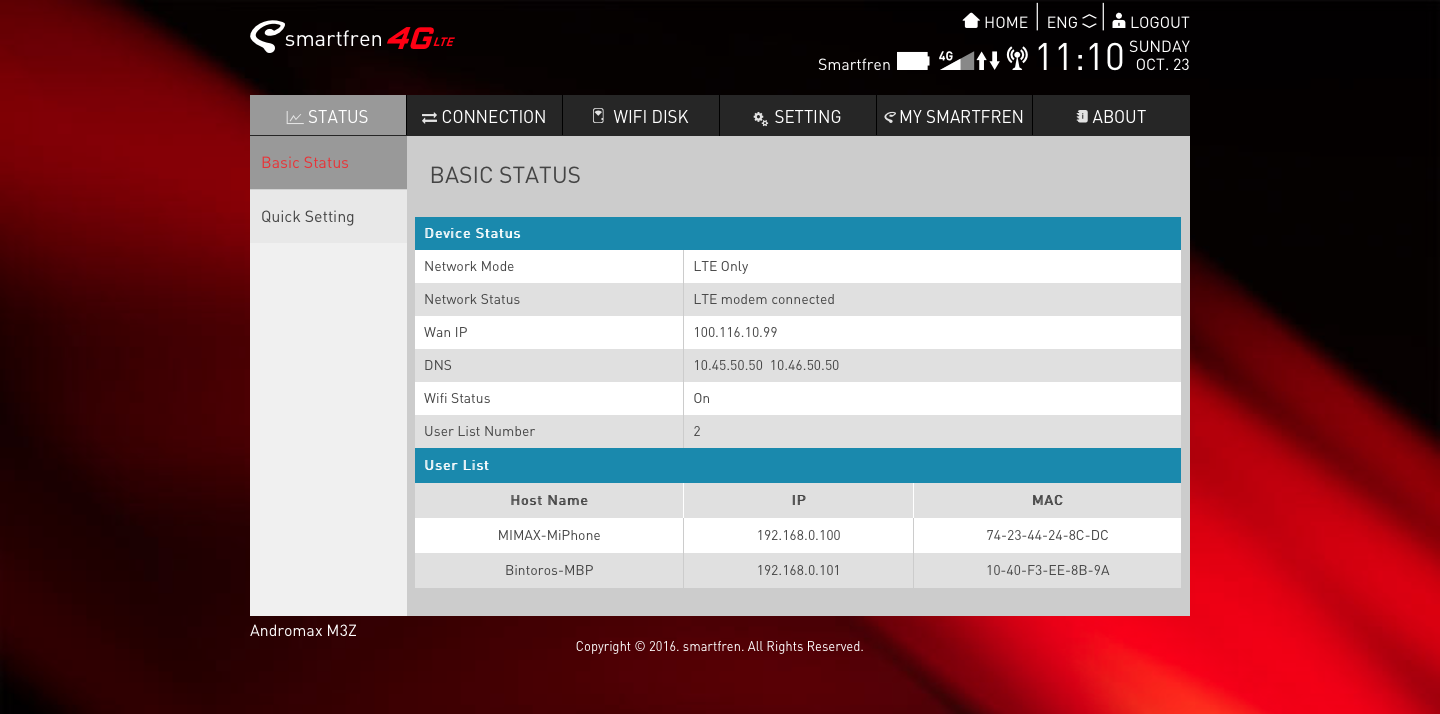This screenshot has width=1440, height=714.
Task: Click the wifi antenna status icon
Action: coord(1017,59)
